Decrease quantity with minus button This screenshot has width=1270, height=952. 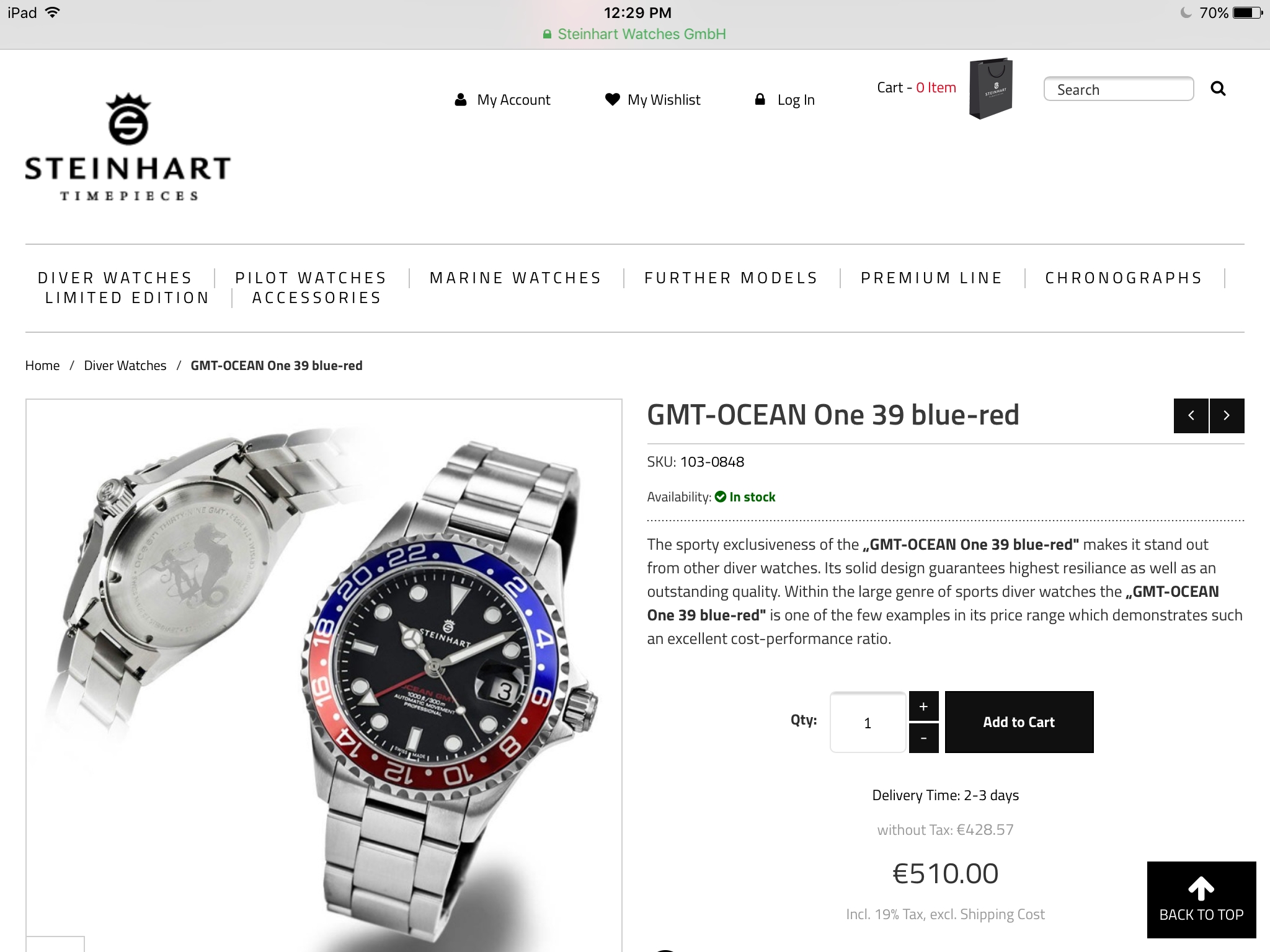click(x=923, y=738)
